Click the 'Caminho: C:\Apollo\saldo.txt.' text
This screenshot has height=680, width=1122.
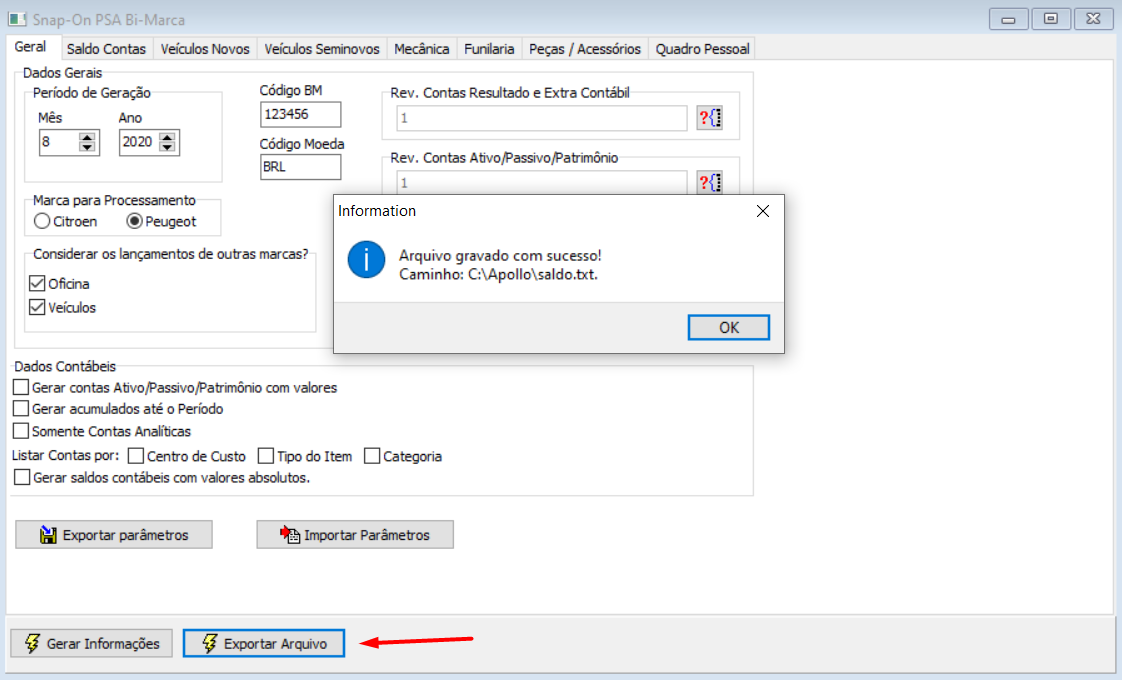tap(498, 274)
